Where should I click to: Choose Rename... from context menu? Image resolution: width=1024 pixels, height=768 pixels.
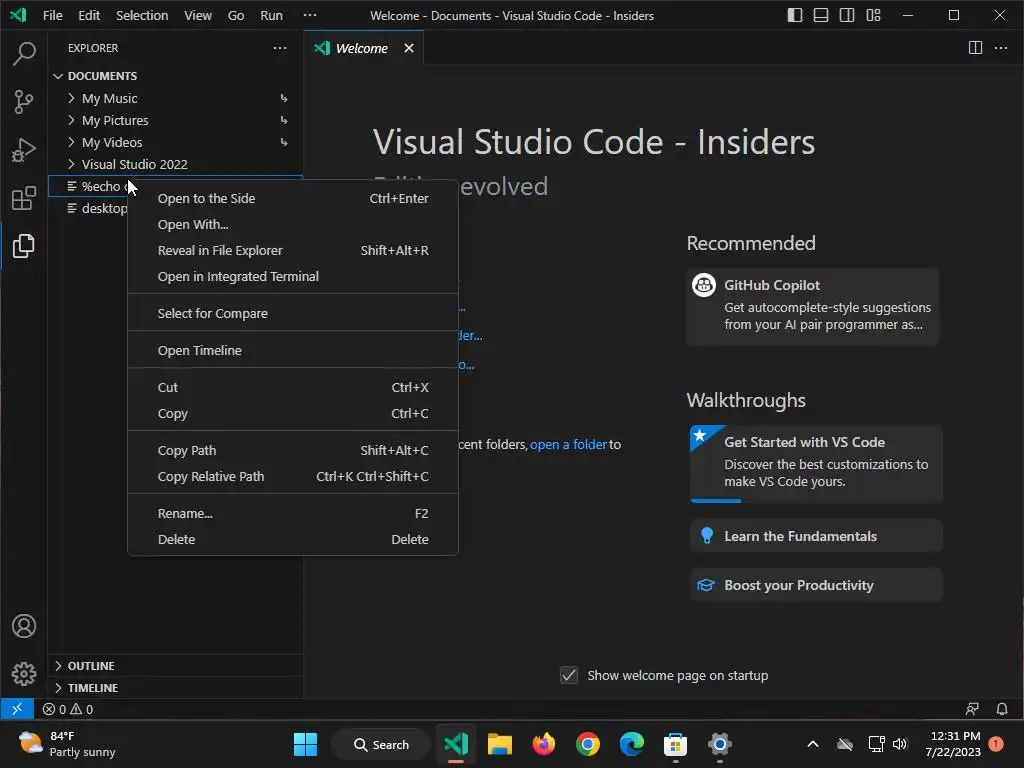click(293, 513)
